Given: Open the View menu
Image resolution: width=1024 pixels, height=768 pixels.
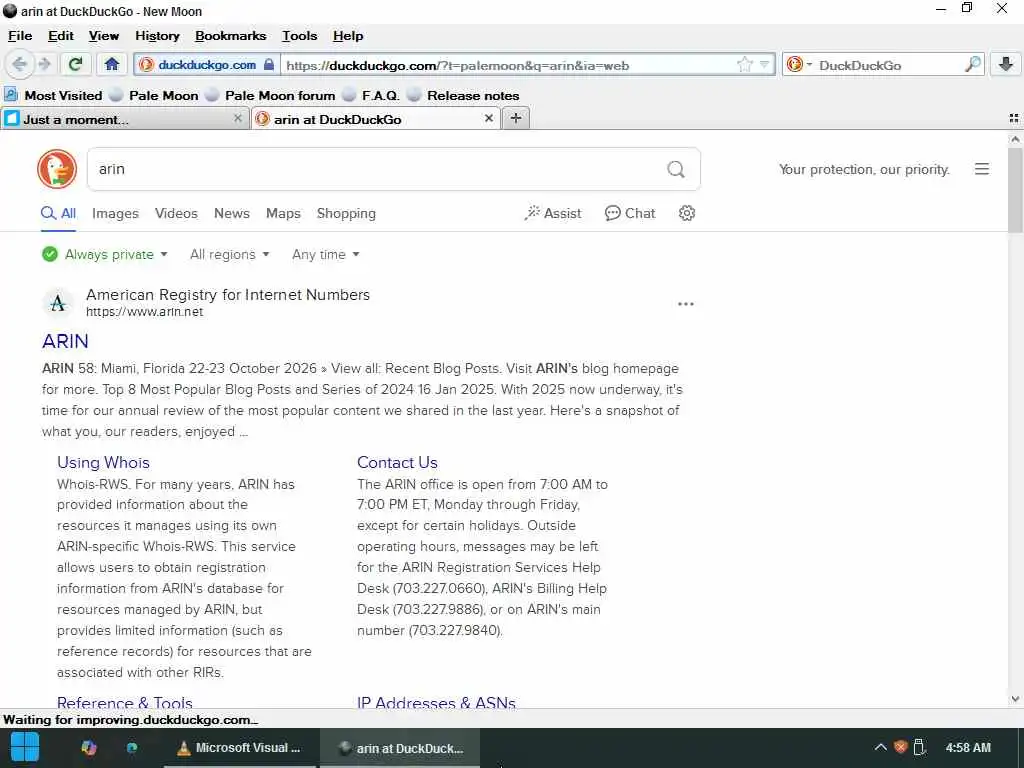Looking at the screenshot, I should (x=104, y=36).
